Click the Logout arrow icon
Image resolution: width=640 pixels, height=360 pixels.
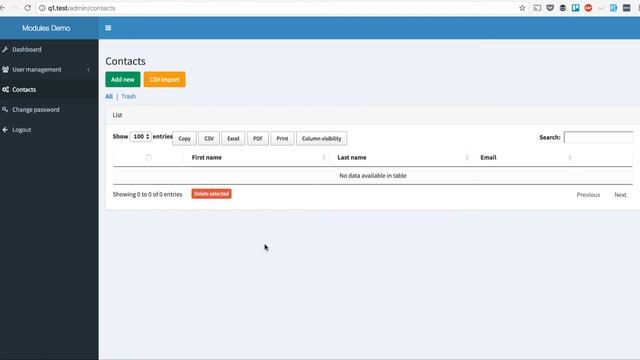[5, 130]
